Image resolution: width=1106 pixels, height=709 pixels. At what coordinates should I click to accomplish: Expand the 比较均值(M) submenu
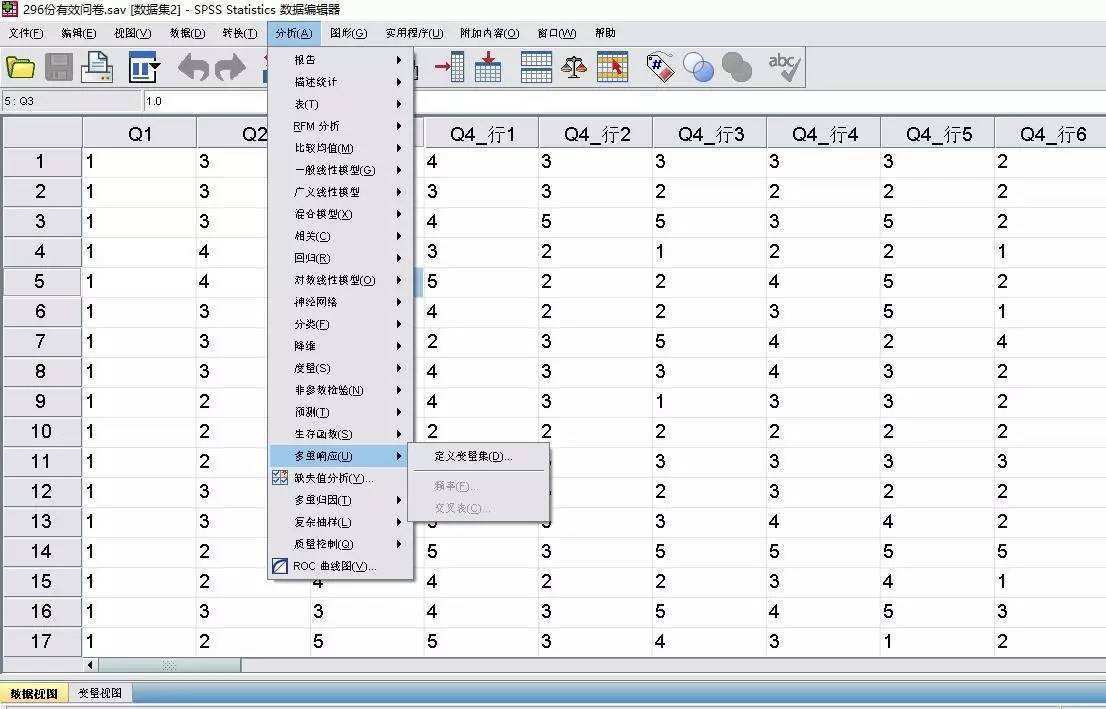pyautogui.click(x=340, y=148)
